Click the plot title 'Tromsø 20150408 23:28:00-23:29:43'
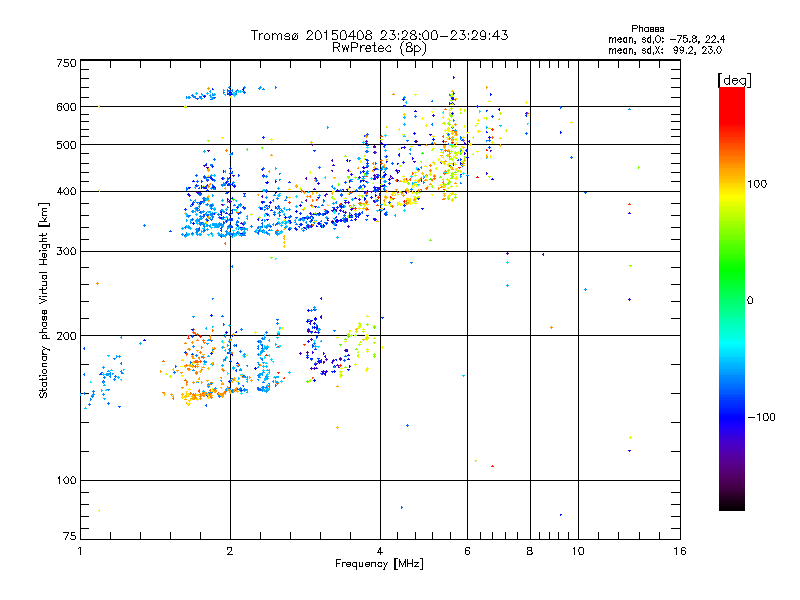 click(x=379, y=35)
